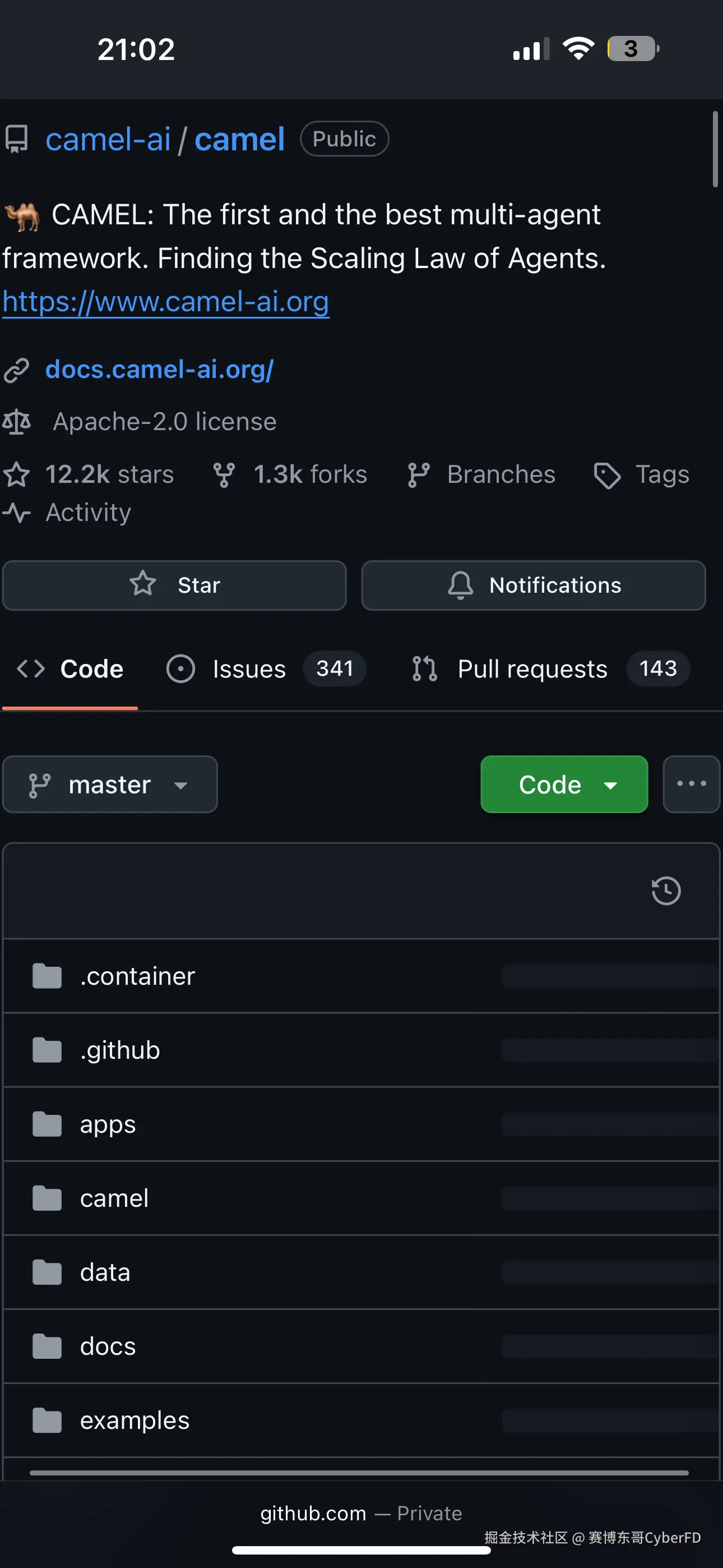Open Tags via the tag icon
Viewport: 723px width, 1568px height.
pos(607,476)
